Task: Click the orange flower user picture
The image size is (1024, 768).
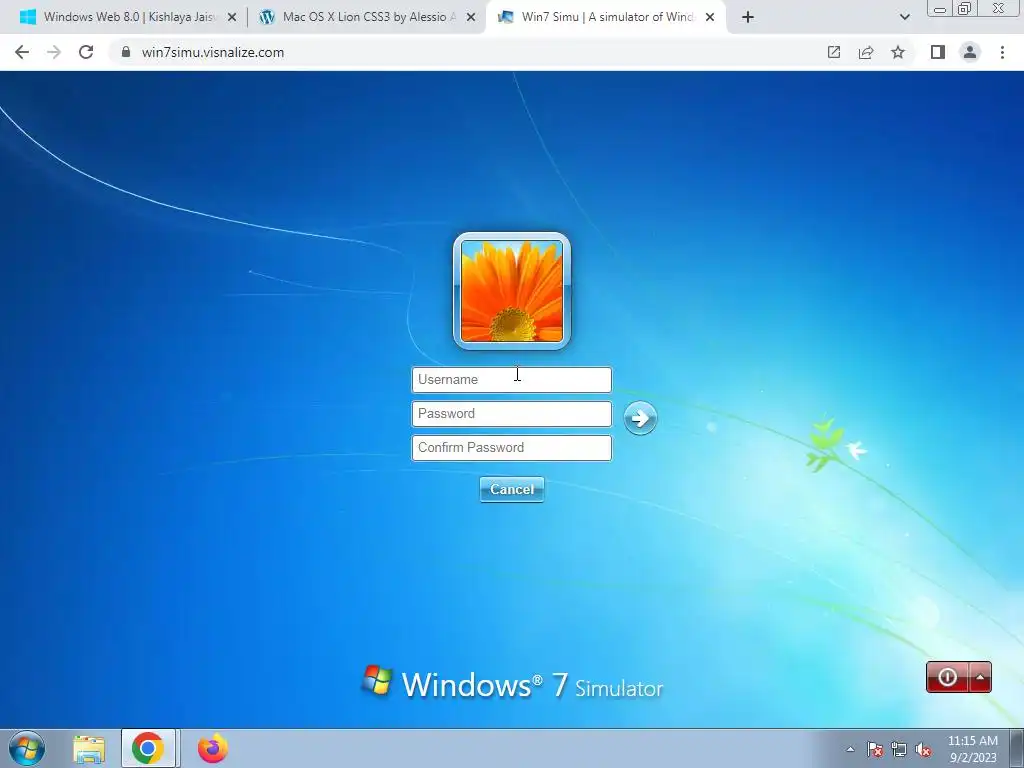Action: (512, 291)
